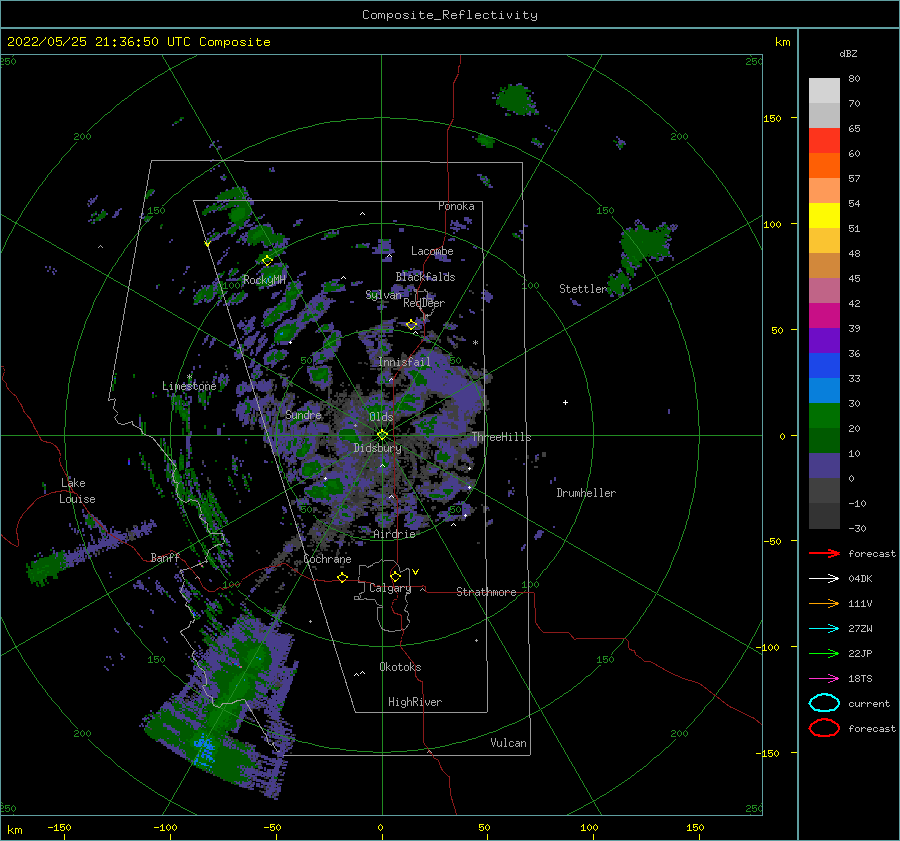
Task: Click the Innisfail city label
Action: coord(404,362)
